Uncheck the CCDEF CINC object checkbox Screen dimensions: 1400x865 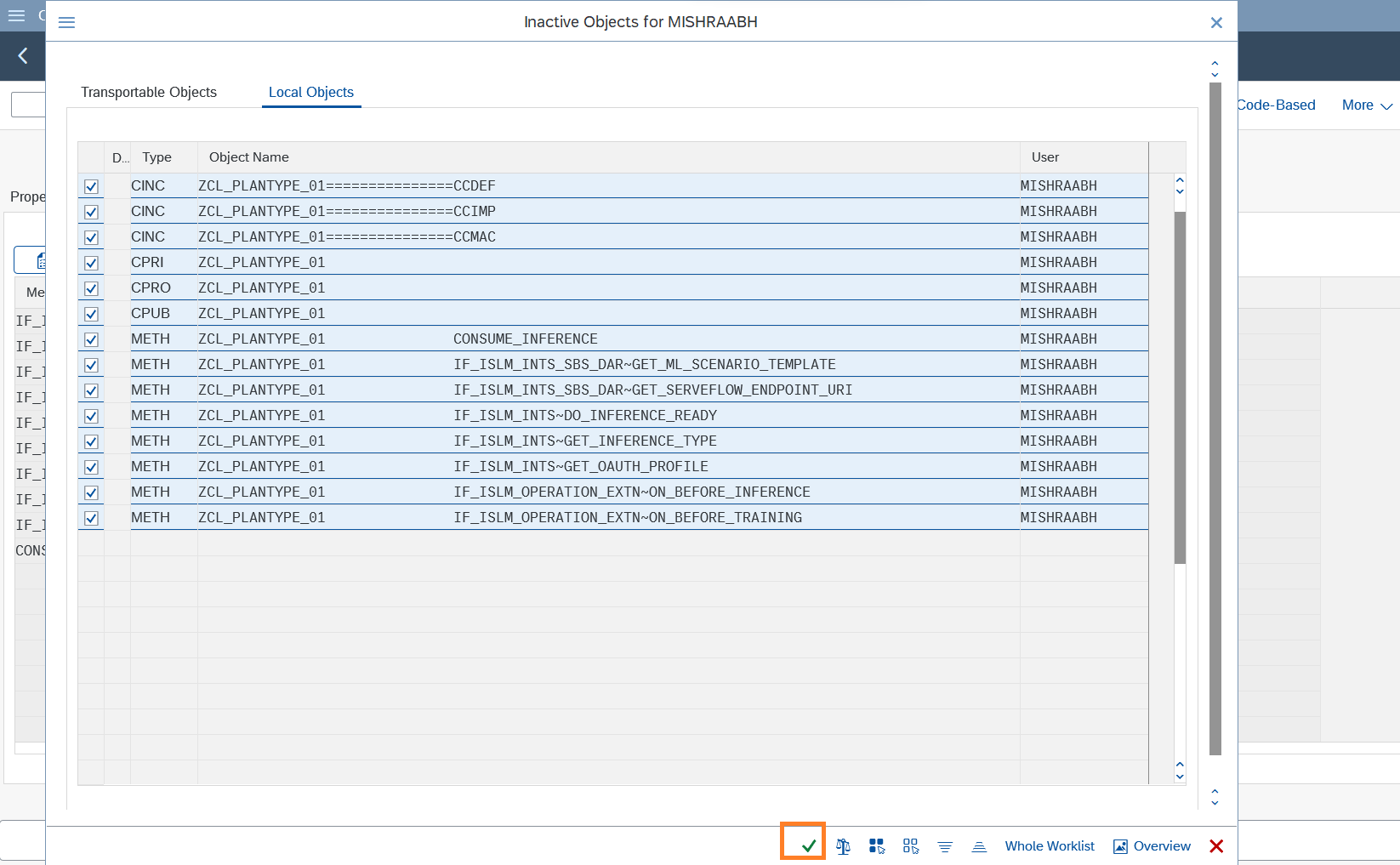pos(91,186)
